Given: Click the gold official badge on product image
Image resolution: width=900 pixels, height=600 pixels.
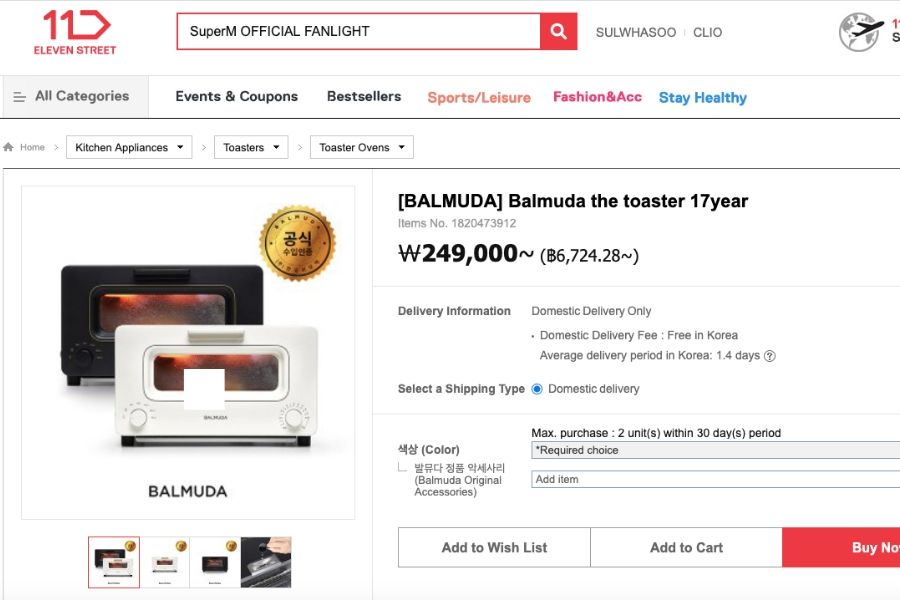Looking at the screenshot, I should pos(297,243).
